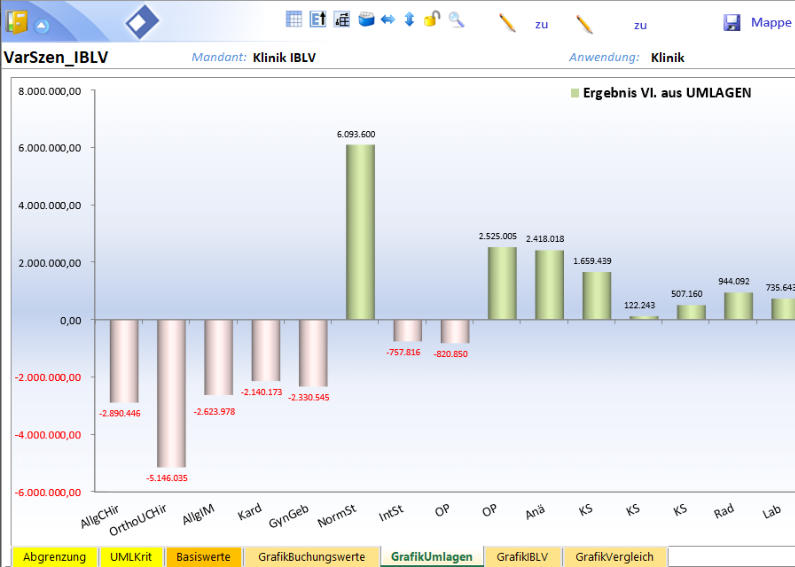Click the Mappe button label
Viewport: 795px width, 567px height.
pos(770,23)
